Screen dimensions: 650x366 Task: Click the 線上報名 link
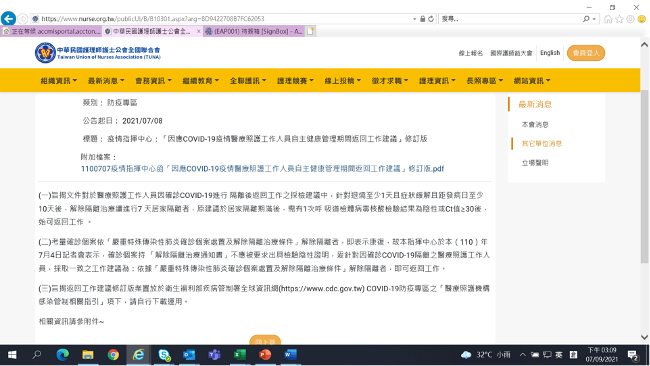(x=471, y=53)
